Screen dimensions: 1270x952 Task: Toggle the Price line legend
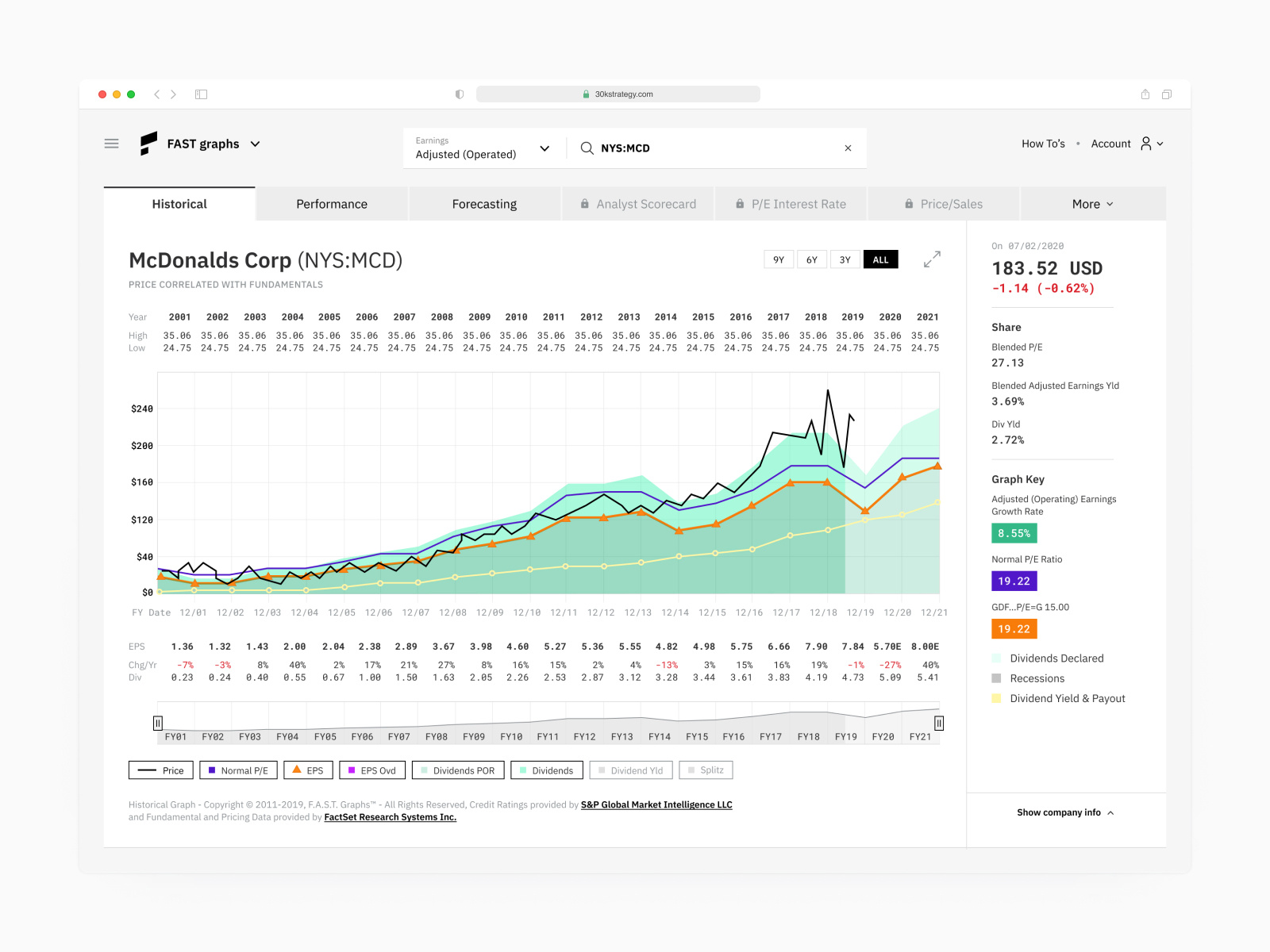click(161, 770)
